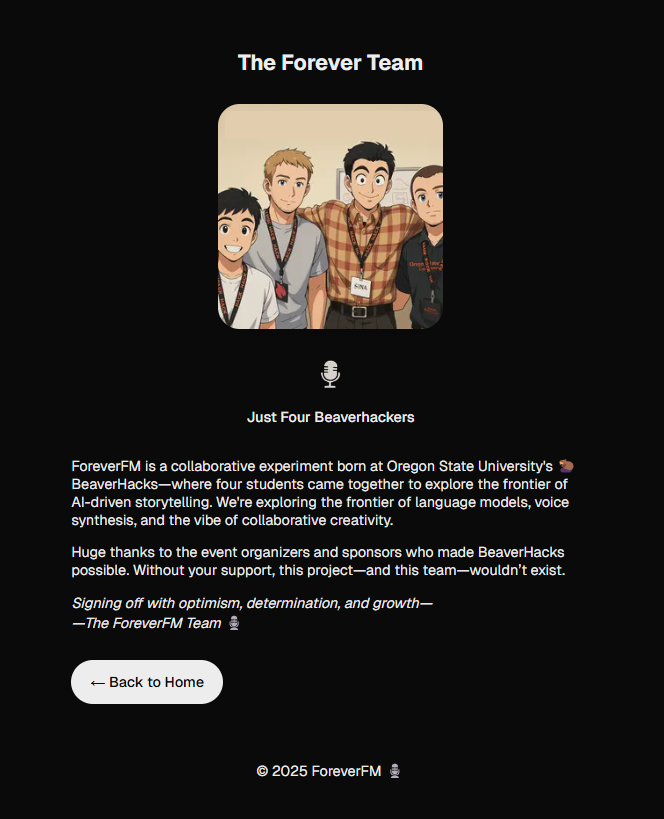Click The Forever Team heading
664x819 pixels.
pos(330,63)
